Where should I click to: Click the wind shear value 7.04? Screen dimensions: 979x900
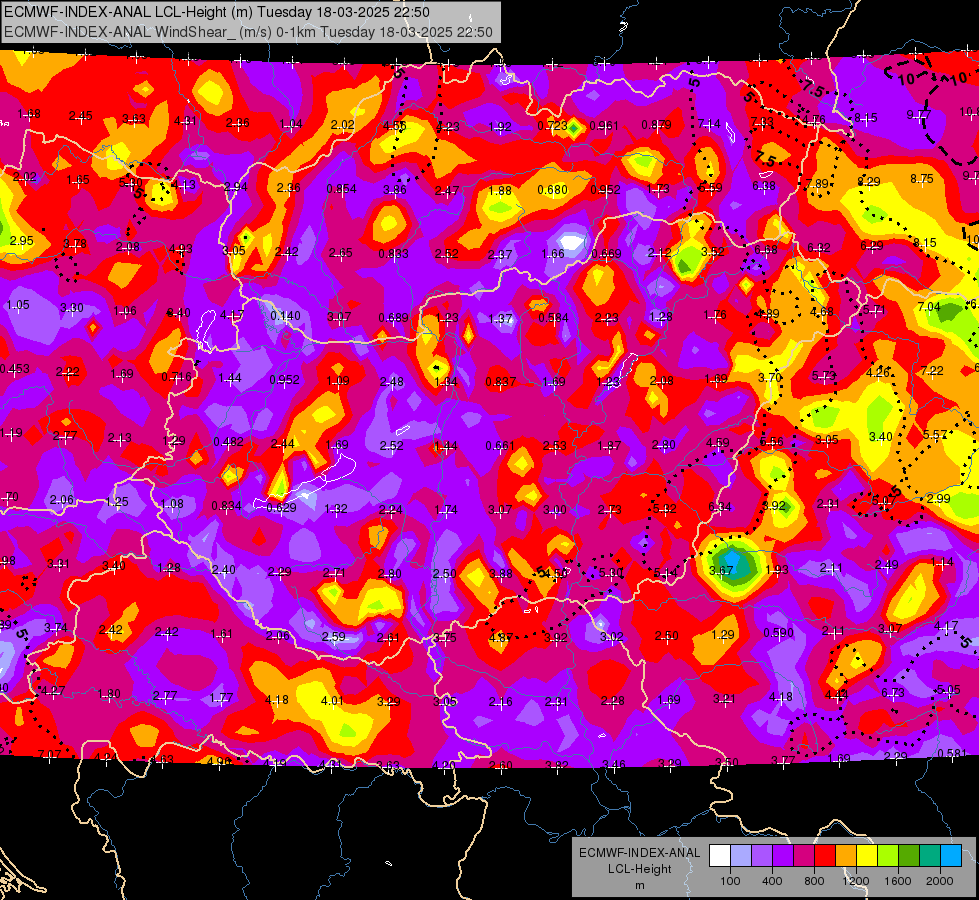pos(929,307)
